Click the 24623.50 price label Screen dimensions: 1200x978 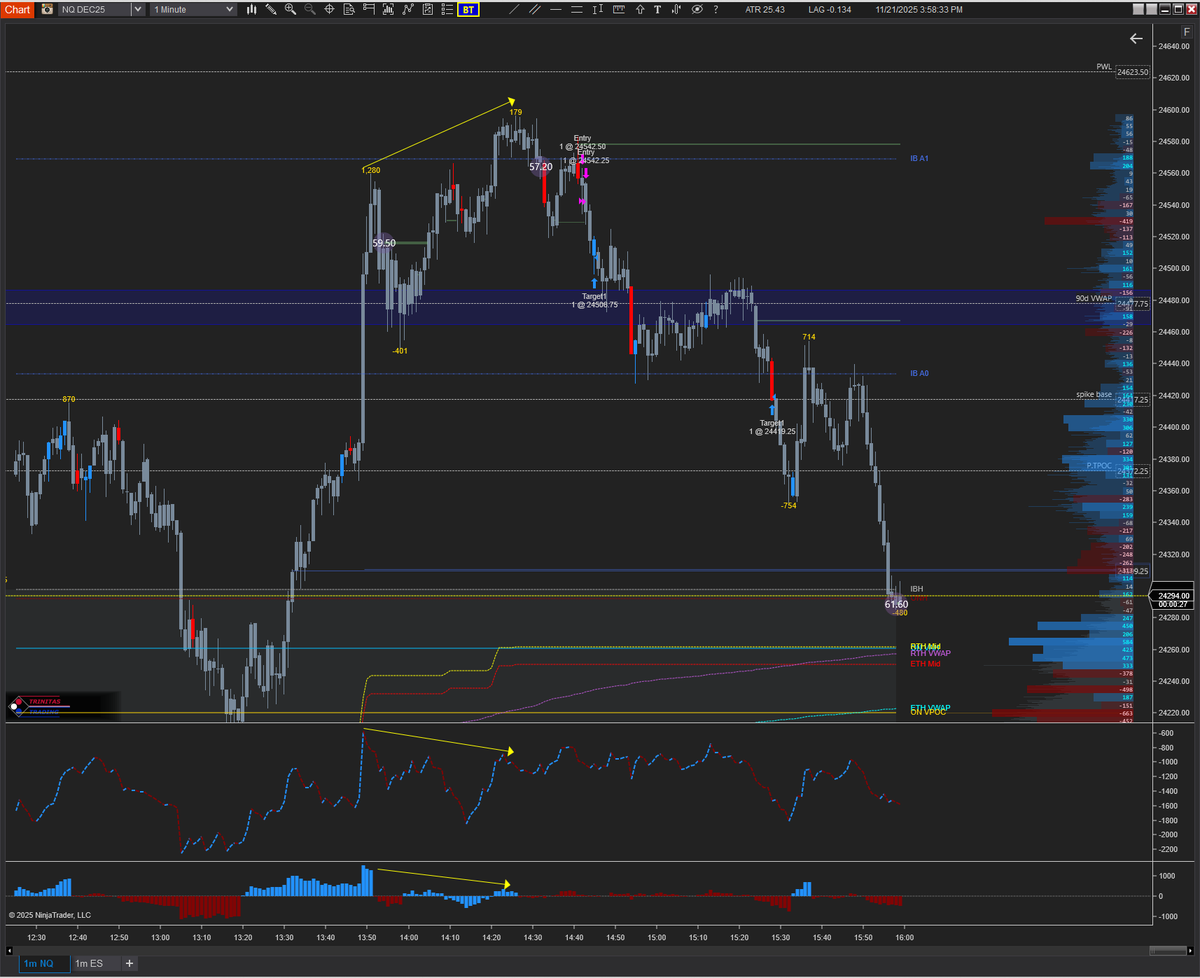coord(1134,72)
